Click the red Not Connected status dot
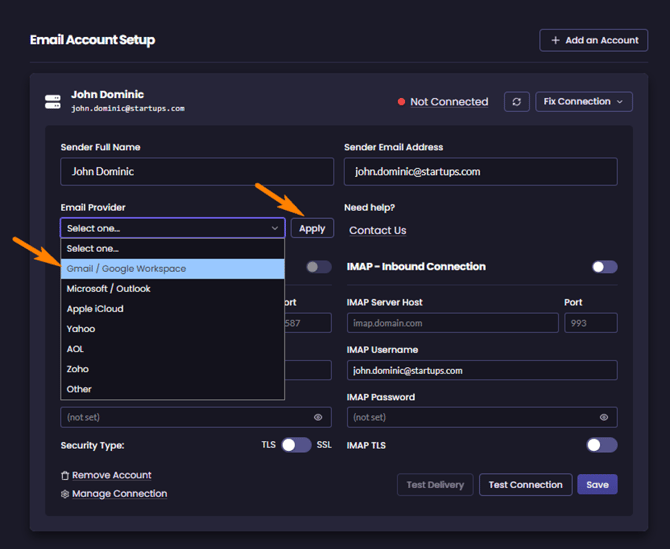670x549 pixels. click(401, 102)
